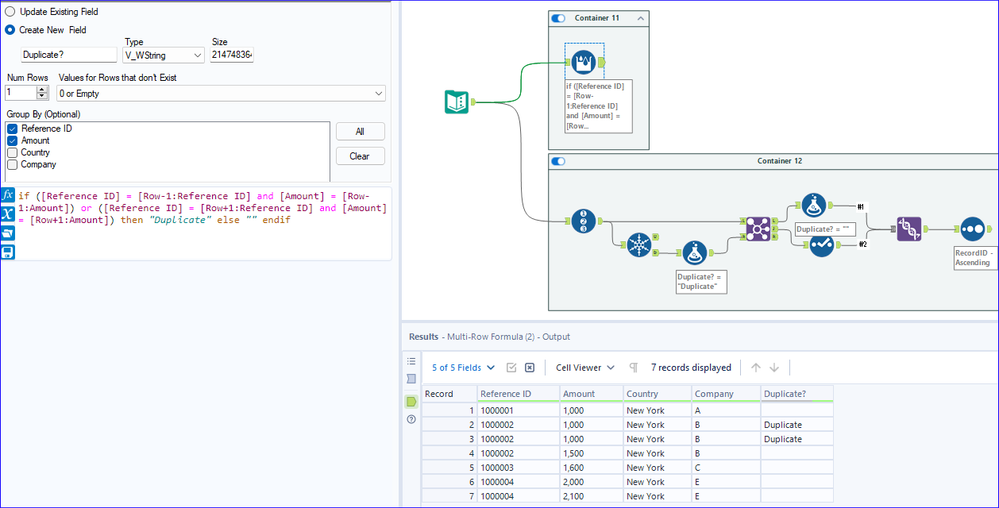Click the new field name box containing Duplicate?
The height and width of the screenshot is (508, 999).
(69, 55)
